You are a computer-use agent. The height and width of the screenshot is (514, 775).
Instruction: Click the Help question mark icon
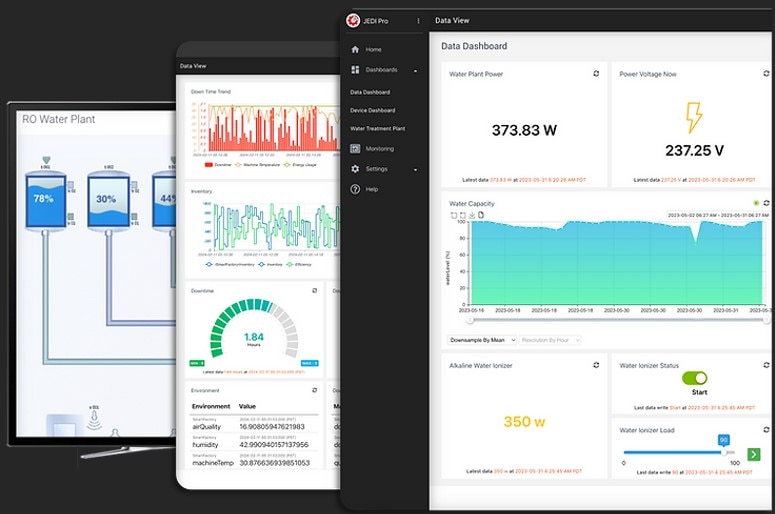coord(355,189)
